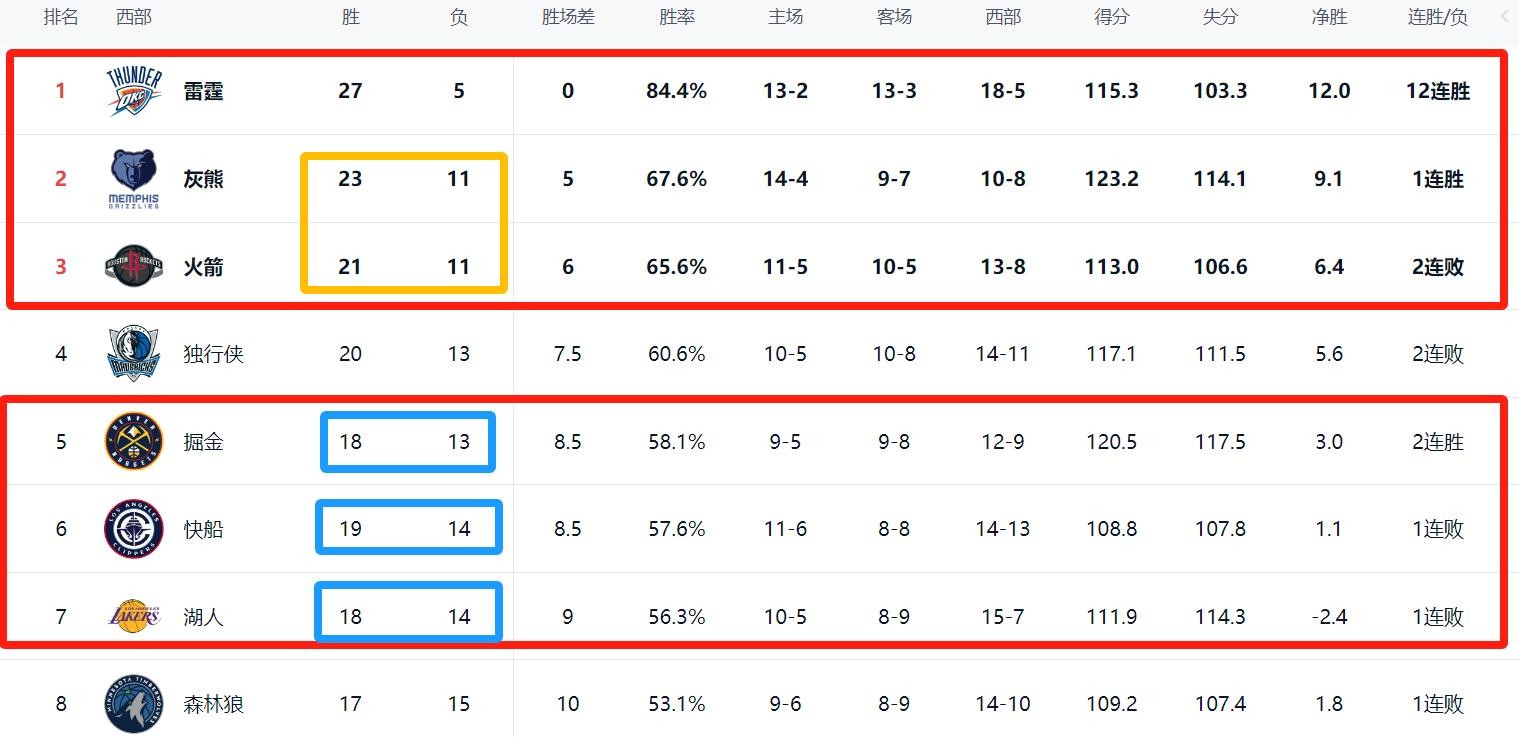Click the 失分 column header
This screenshot has width=1519, height=737.
pyautogui.click(x=1220, y=18)
